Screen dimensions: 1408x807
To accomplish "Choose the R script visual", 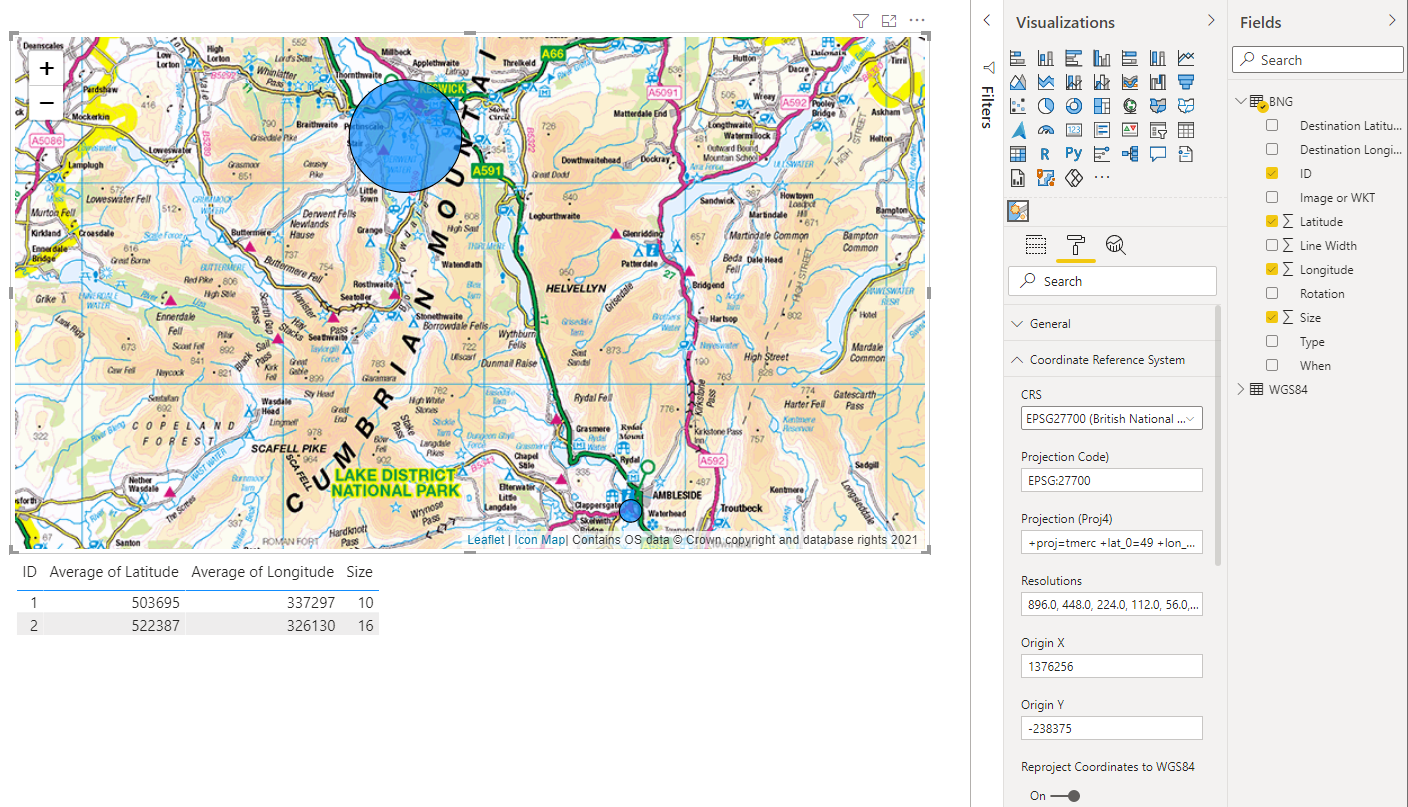I will pos(1046,154).
